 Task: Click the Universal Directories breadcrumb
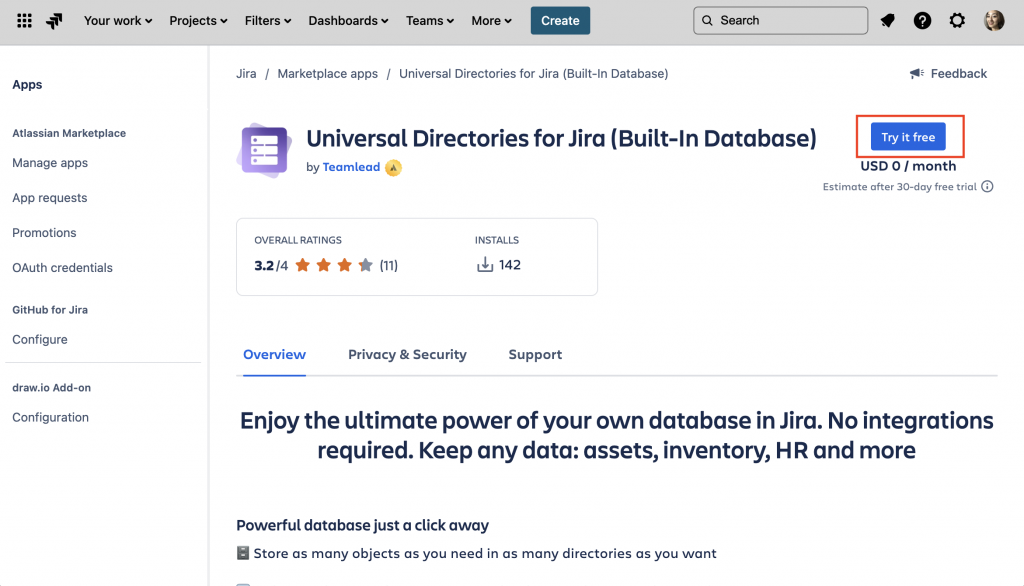click(x=534, y=74)
